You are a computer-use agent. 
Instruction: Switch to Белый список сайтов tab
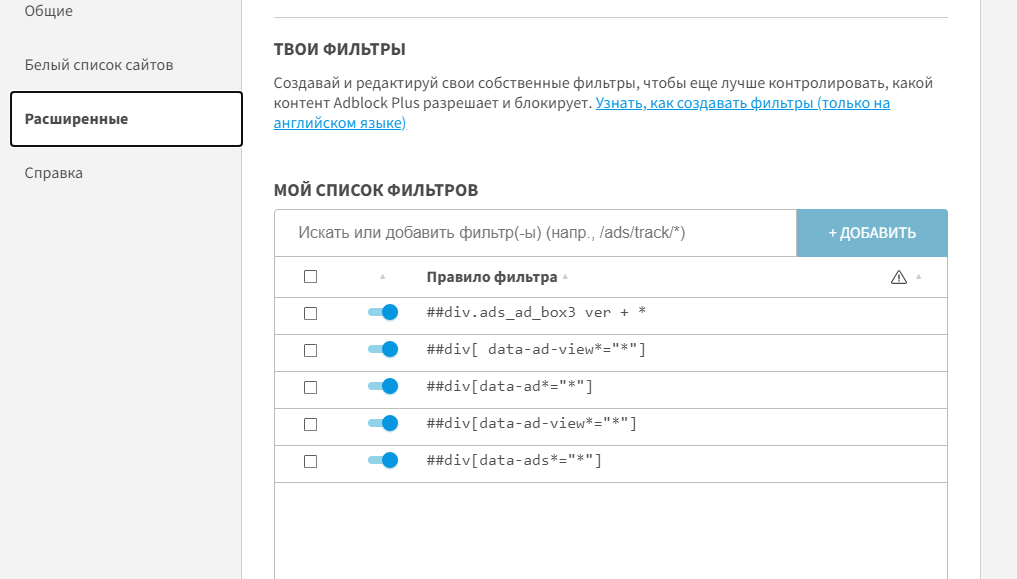click(x=99, y=65)
